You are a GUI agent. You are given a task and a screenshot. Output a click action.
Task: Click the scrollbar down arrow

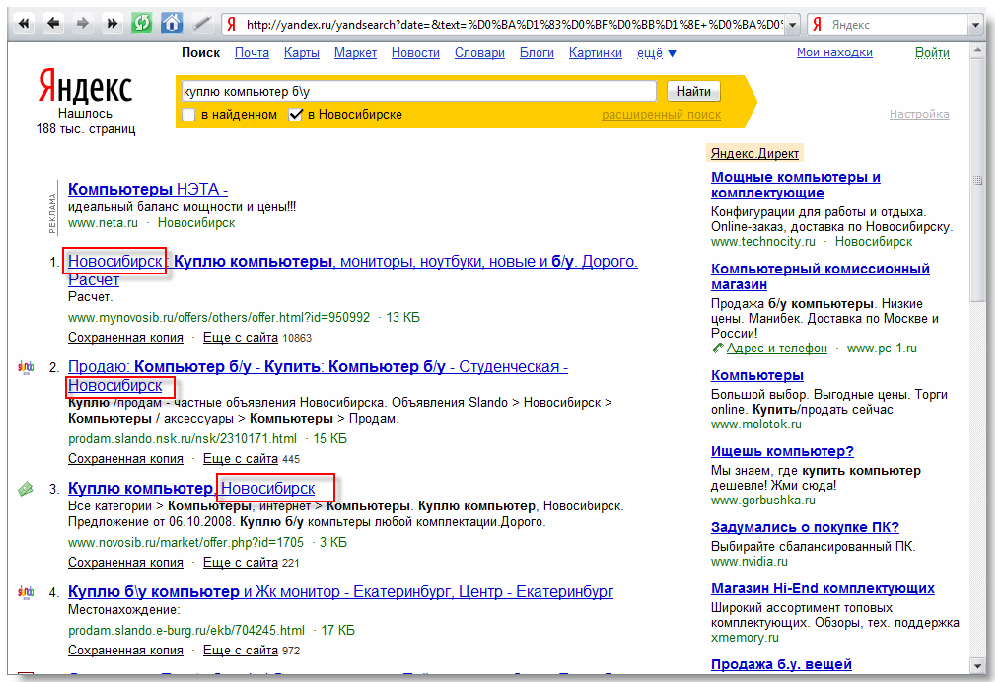tap(977, 666)
